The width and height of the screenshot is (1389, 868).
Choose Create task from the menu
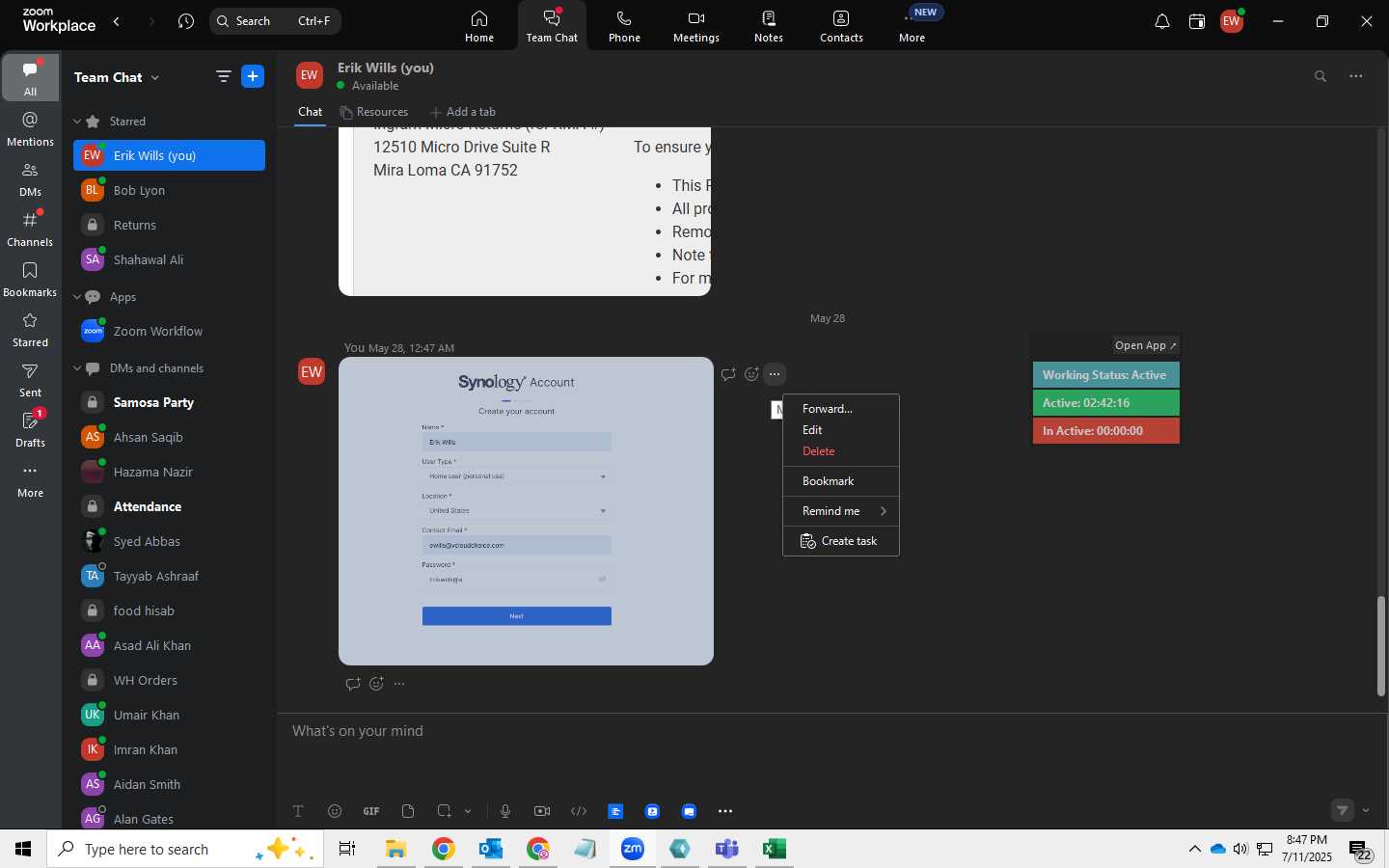pos(840,541)
